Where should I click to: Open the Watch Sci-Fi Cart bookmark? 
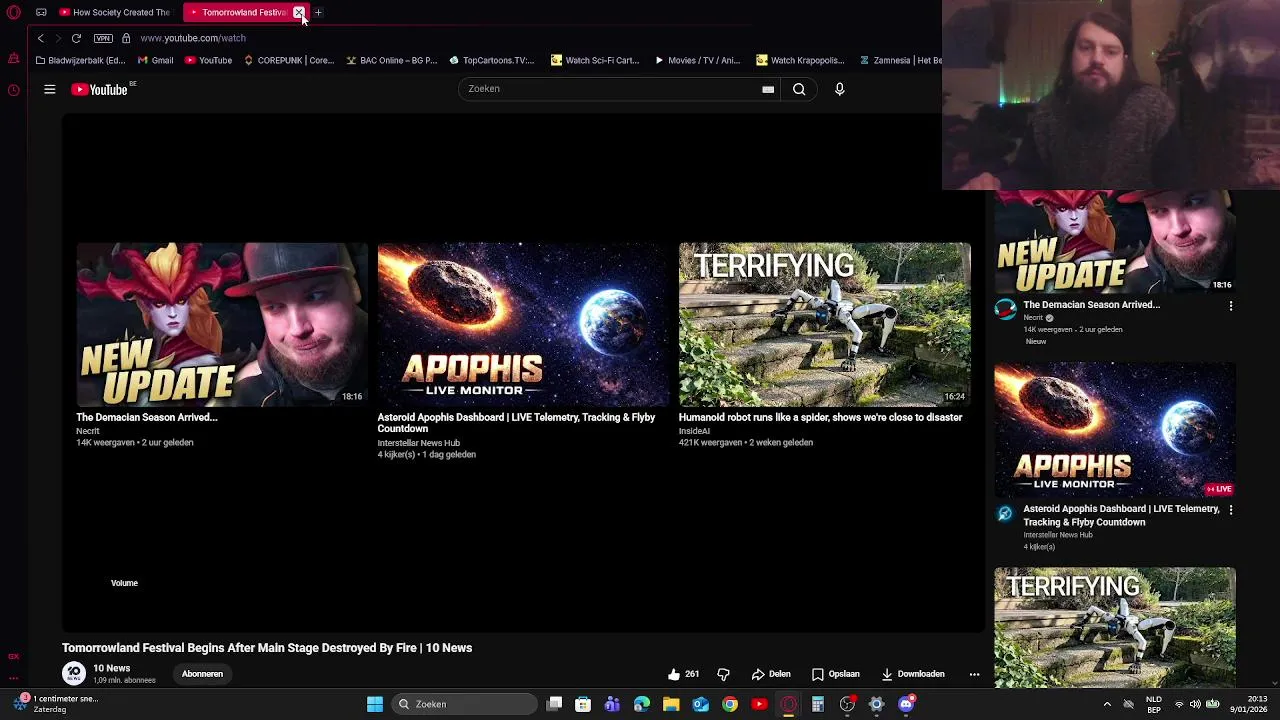click(595, 60)
